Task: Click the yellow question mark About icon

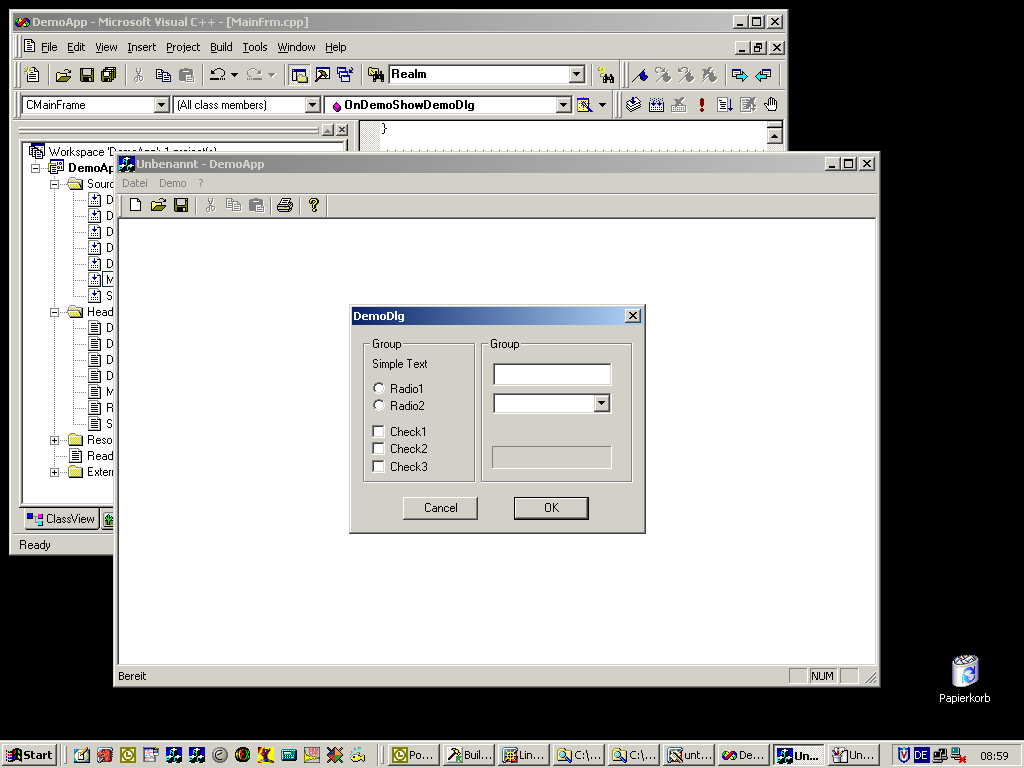Action: point(313,205)
